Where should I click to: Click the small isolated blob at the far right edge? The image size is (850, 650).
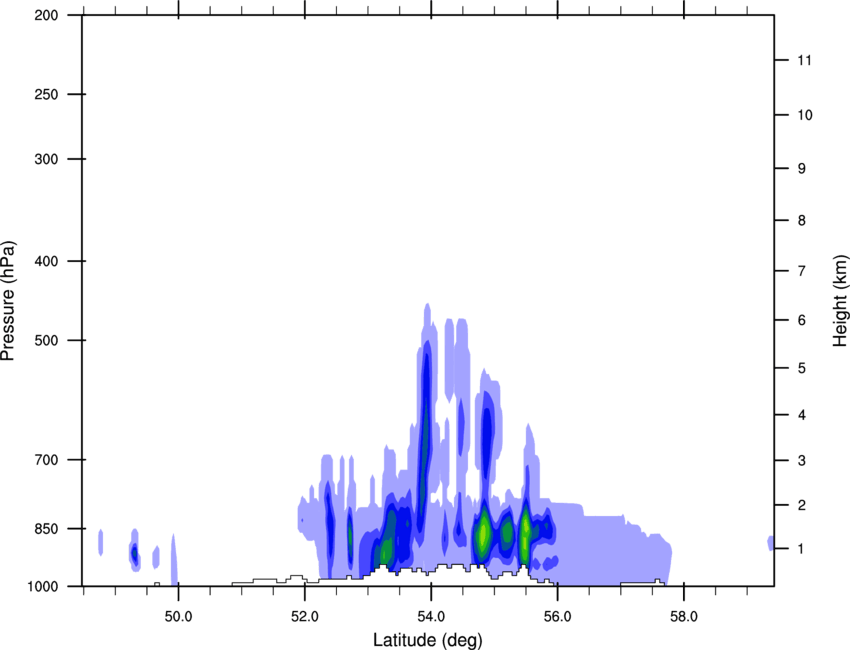coord(770,543)
